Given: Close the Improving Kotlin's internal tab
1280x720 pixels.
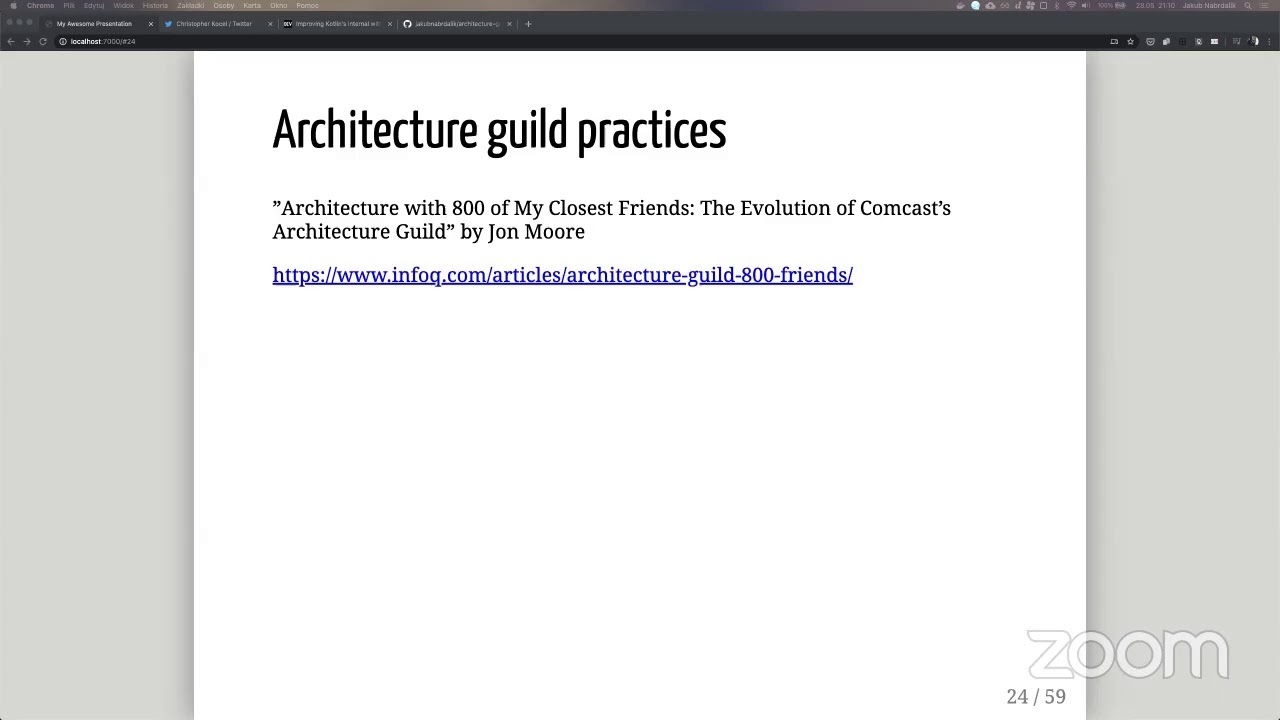Looking at the screenshot, I should coord(389,23).
